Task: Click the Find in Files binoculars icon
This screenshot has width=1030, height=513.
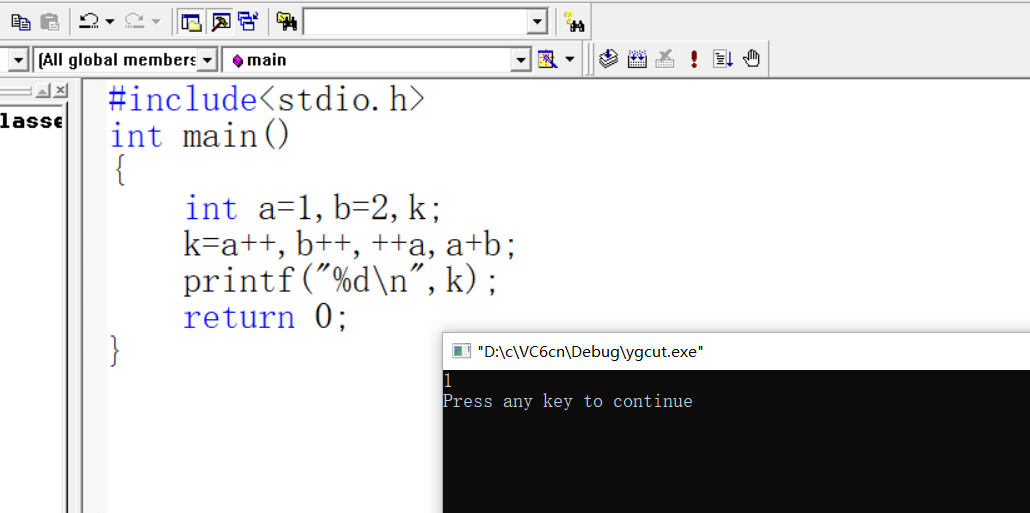Action: point(286,22)
